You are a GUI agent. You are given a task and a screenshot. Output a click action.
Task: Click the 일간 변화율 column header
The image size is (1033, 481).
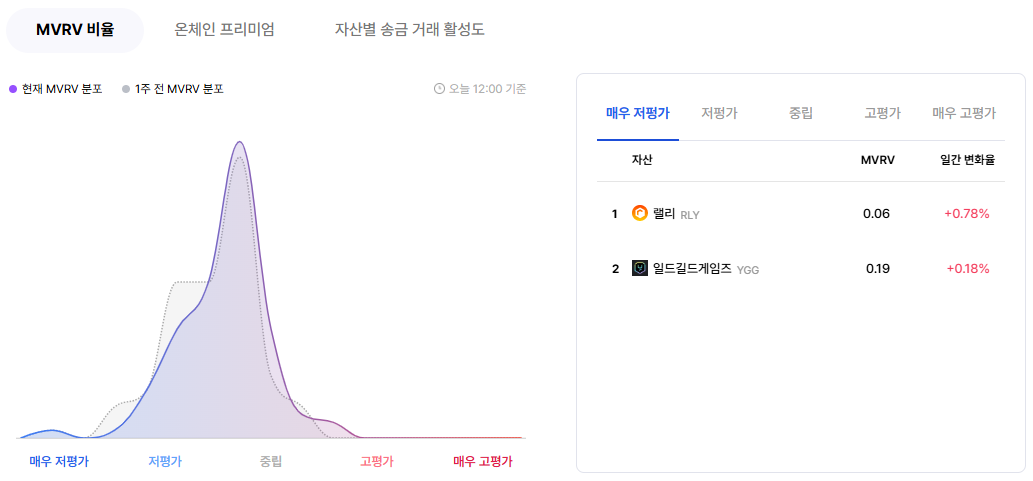tap(967, 160)
